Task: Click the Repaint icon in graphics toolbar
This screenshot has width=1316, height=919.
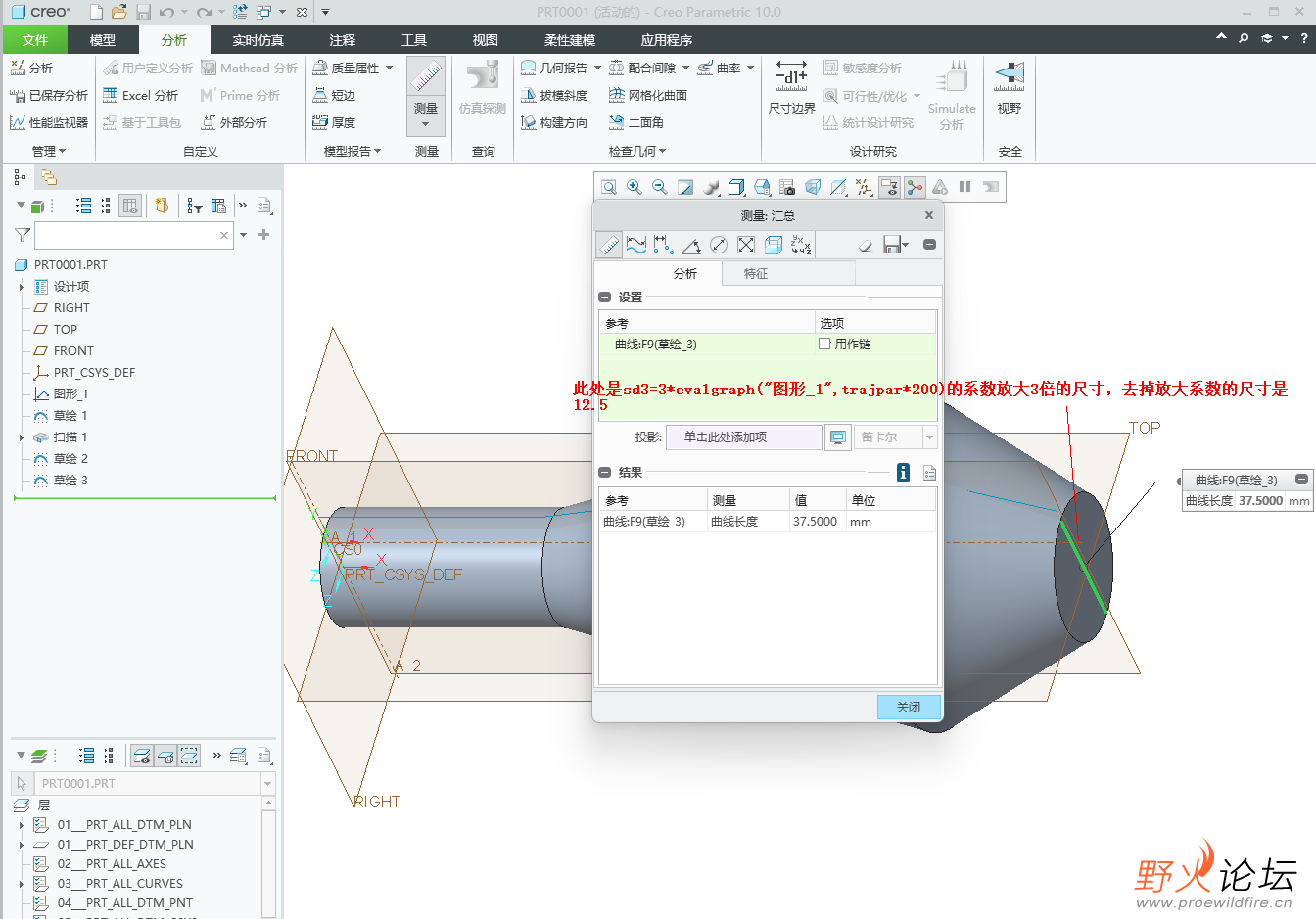Action: (x=685, y=187)
